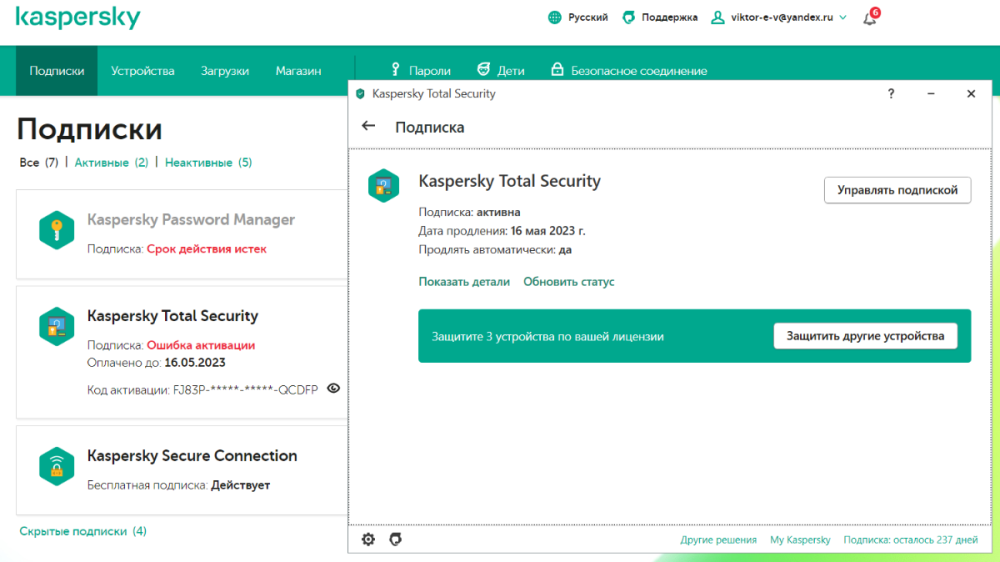Open My Kaspersky footer link
This screenshot has height=562, width=1000.
point(800,540)
